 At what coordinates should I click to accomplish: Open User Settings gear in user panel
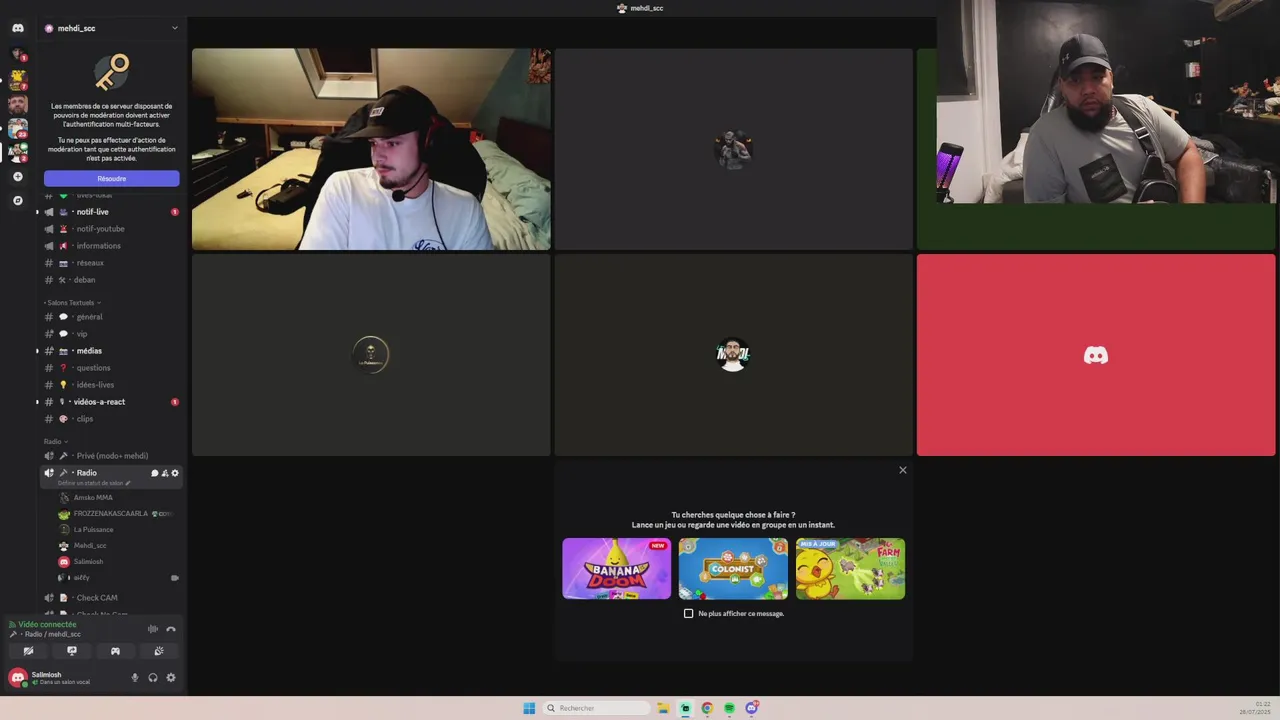tap(171, 678)
